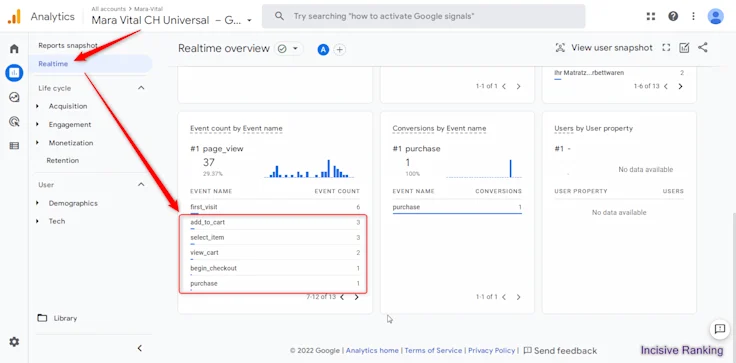Select the first_visit event row
The height and width of the screenshot is (363, 736).
point(275,207)
